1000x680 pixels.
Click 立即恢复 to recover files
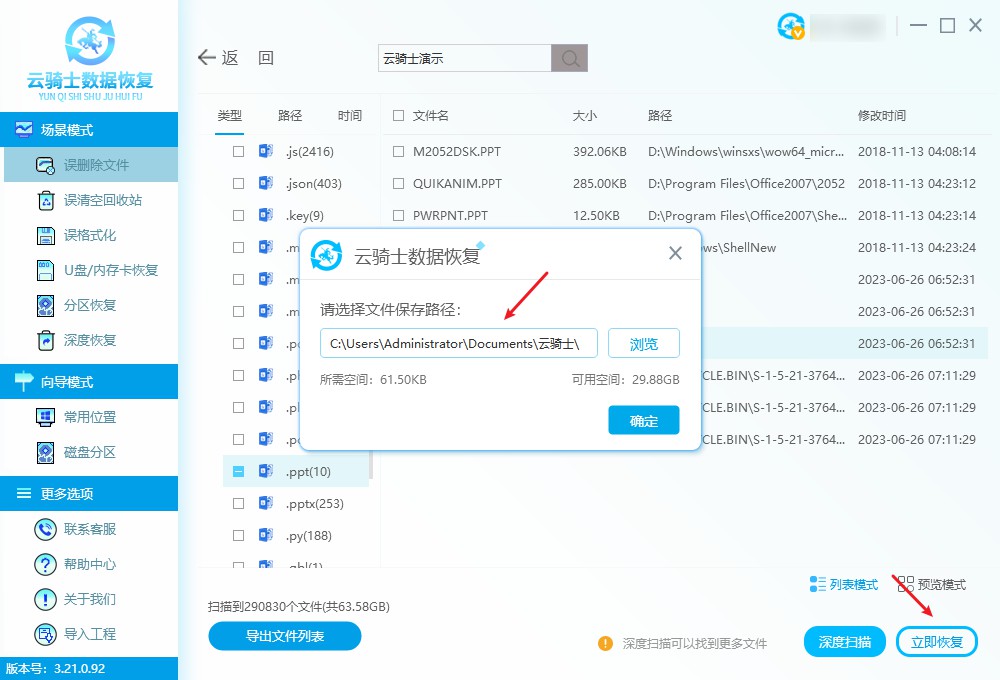936,641
